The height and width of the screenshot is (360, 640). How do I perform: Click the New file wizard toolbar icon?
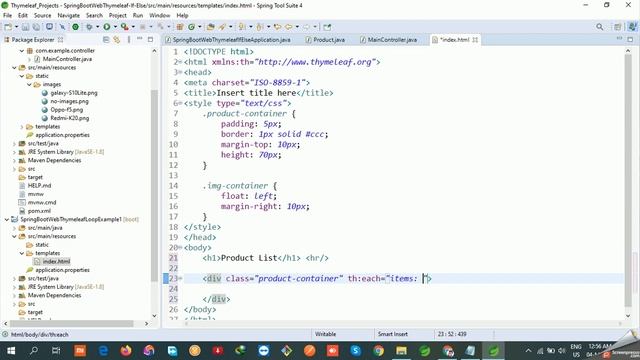(x=8, y=27)
